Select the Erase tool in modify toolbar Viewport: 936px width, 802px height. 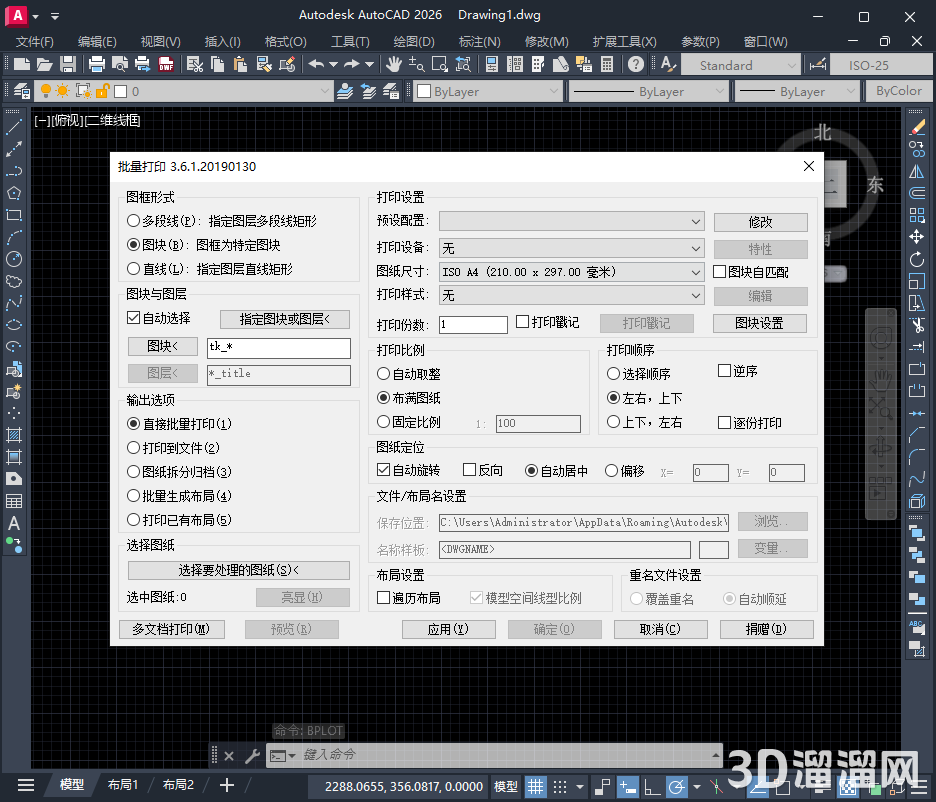tap(917, 127)
